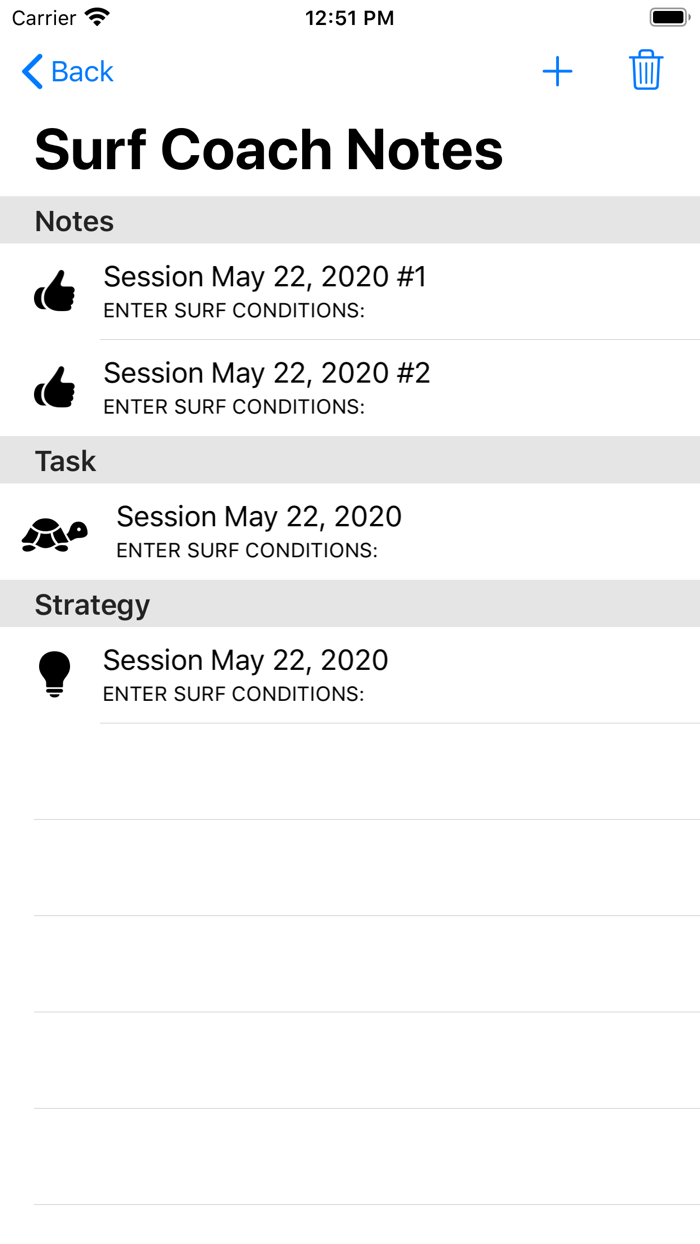700x1244 pixels.
Task: Select the Task section header
Action: tap(66, 461)
